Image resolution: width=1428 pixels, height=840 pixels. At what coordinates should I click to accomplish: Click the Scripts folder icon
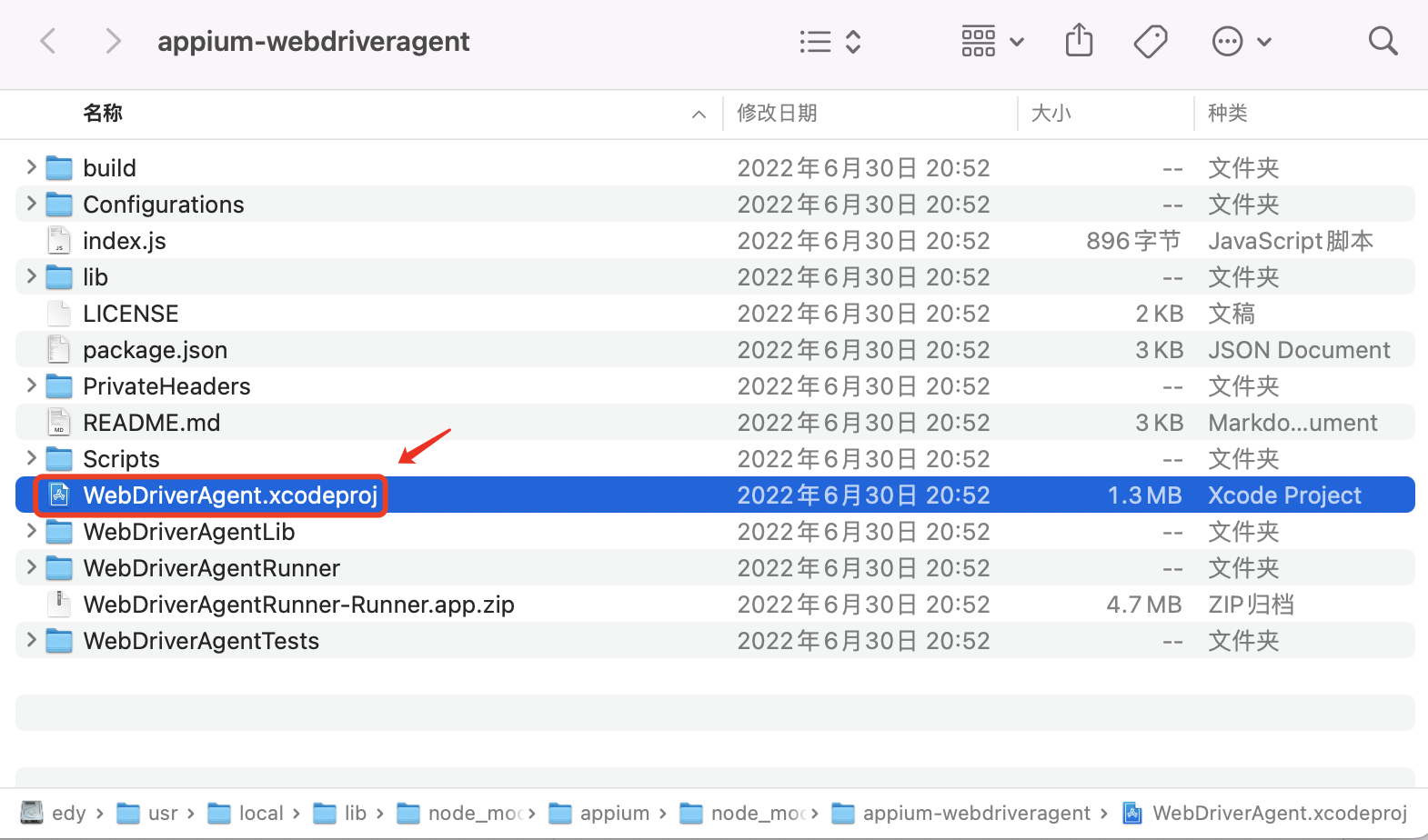point(59,459)
